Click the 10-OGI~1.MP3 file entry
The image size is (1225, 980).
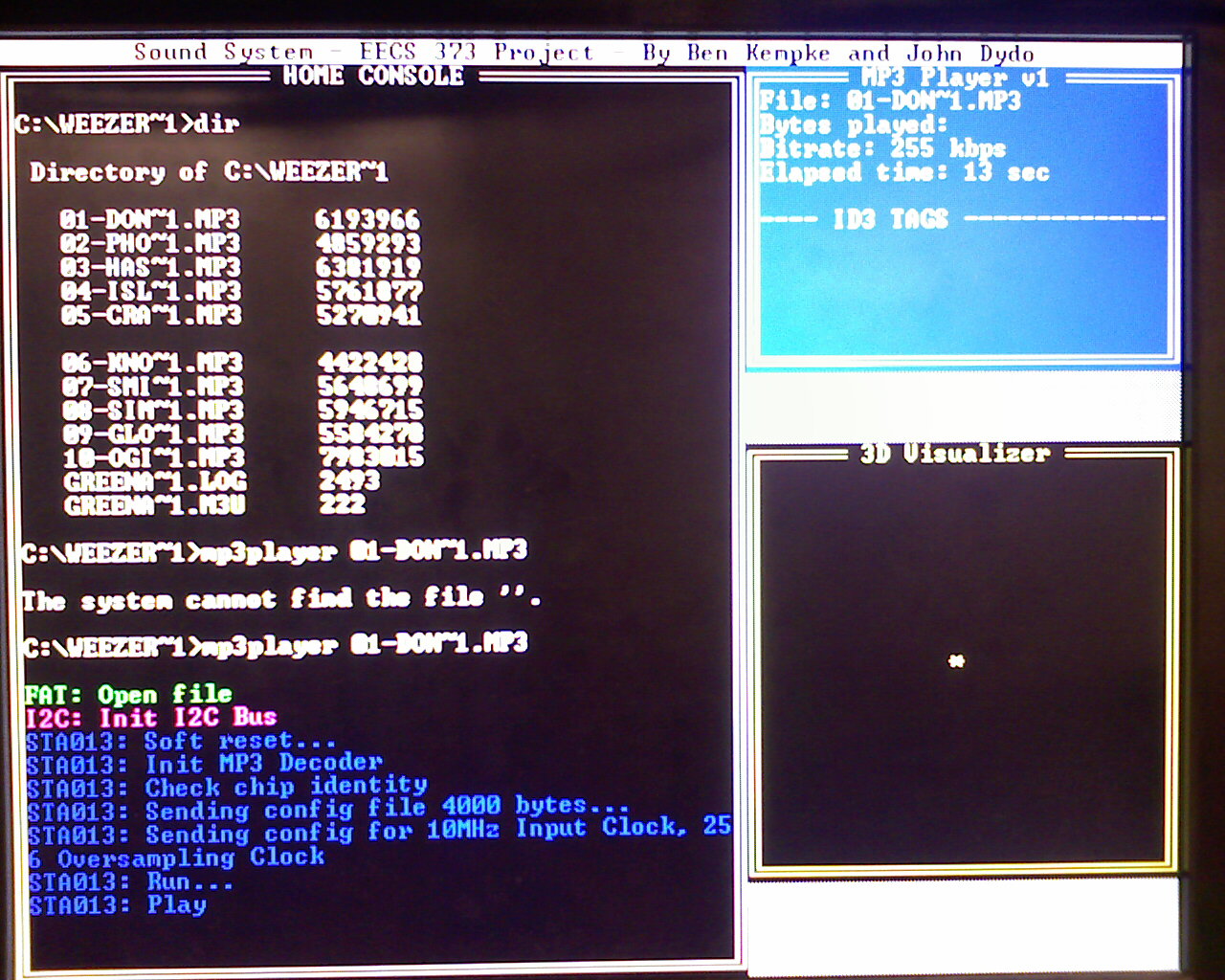click(153, 457)
